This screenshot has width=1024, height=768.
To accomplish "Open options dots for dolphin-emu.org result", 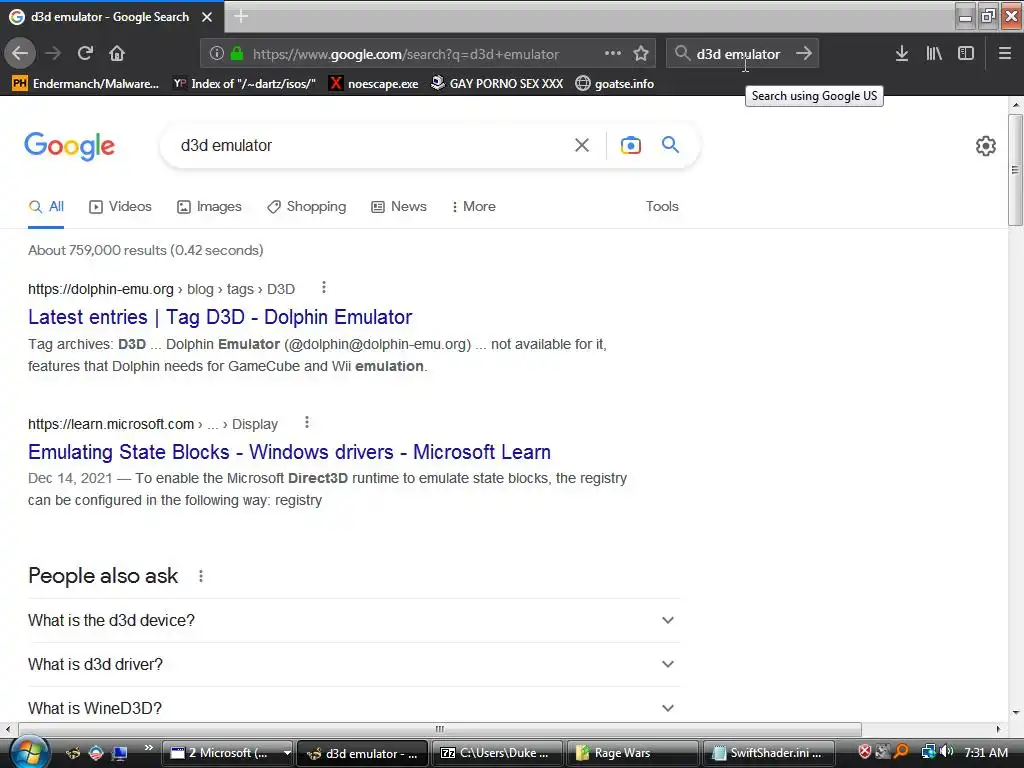I will tap(324, 287).
